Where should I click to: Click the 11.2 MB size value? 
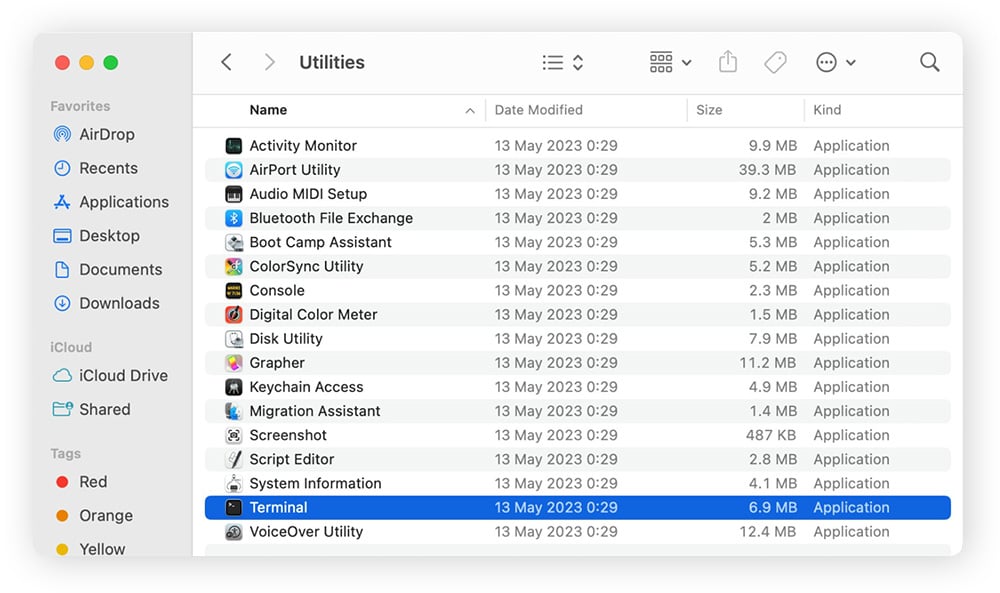768,363
